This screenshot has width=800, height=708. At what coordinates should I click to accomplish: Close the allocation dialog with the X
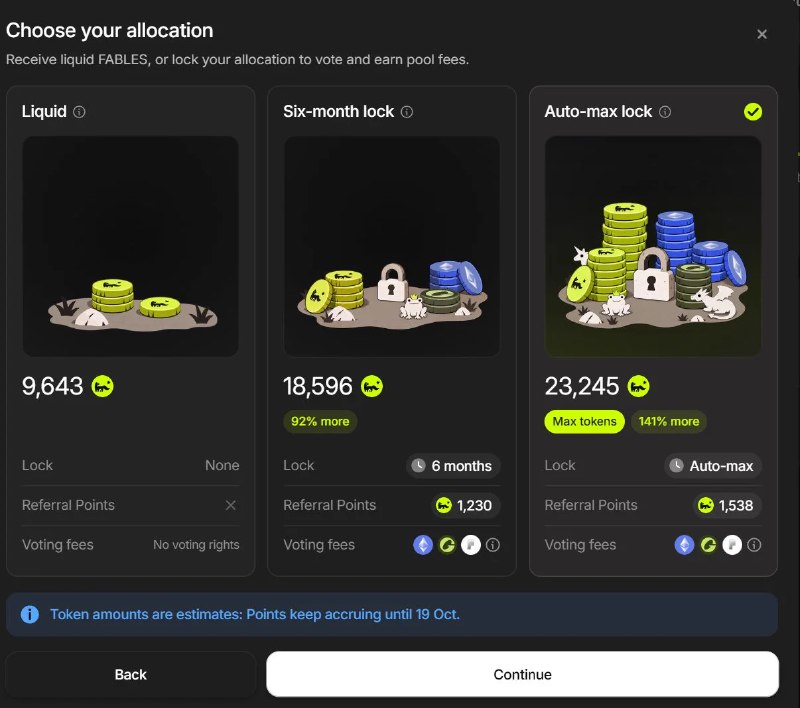(x=762, y=34)
